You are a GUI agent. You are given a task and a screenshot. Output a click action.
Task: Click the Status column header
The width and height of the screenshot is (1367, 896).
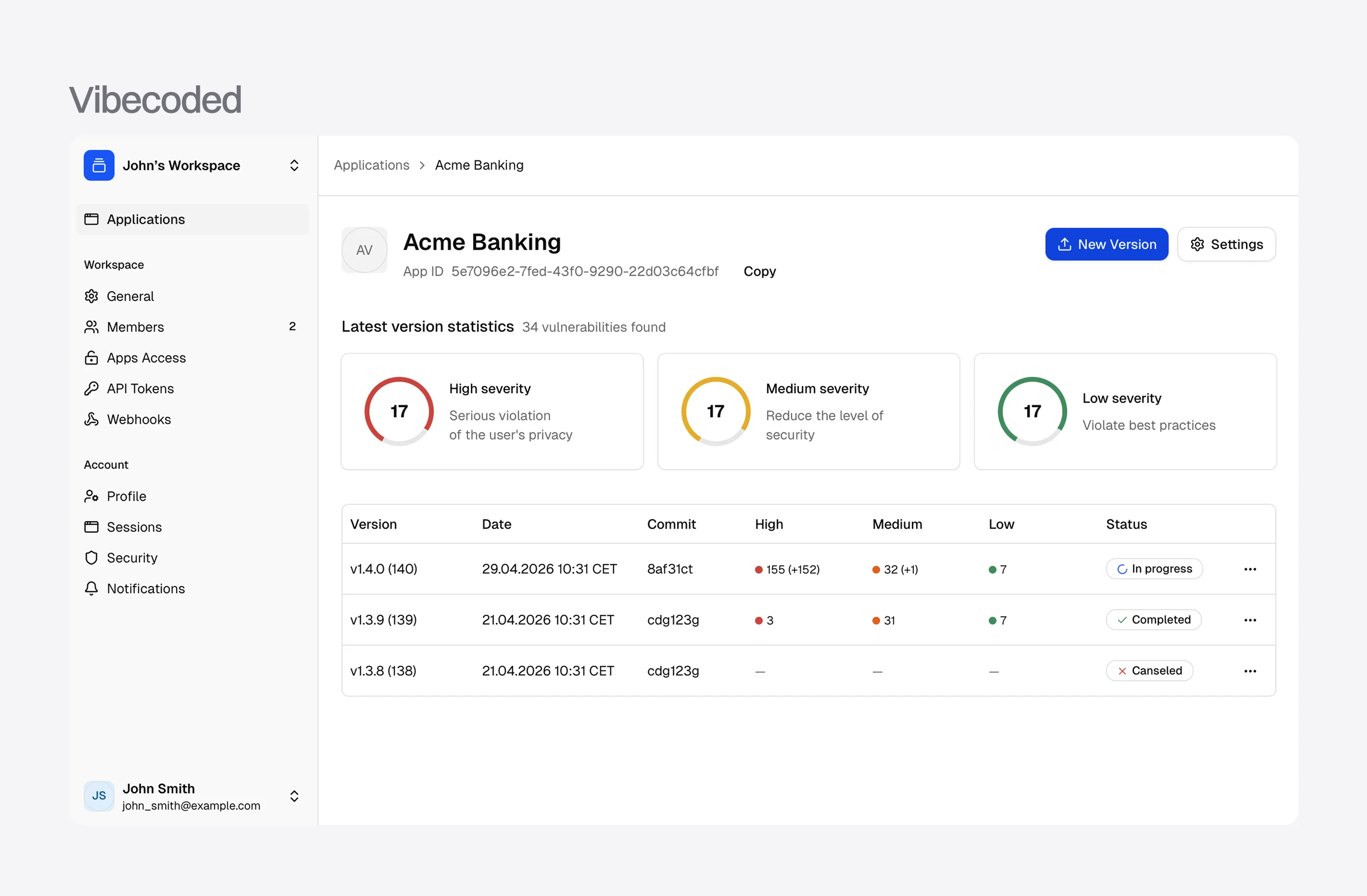tap(1126, 524)
